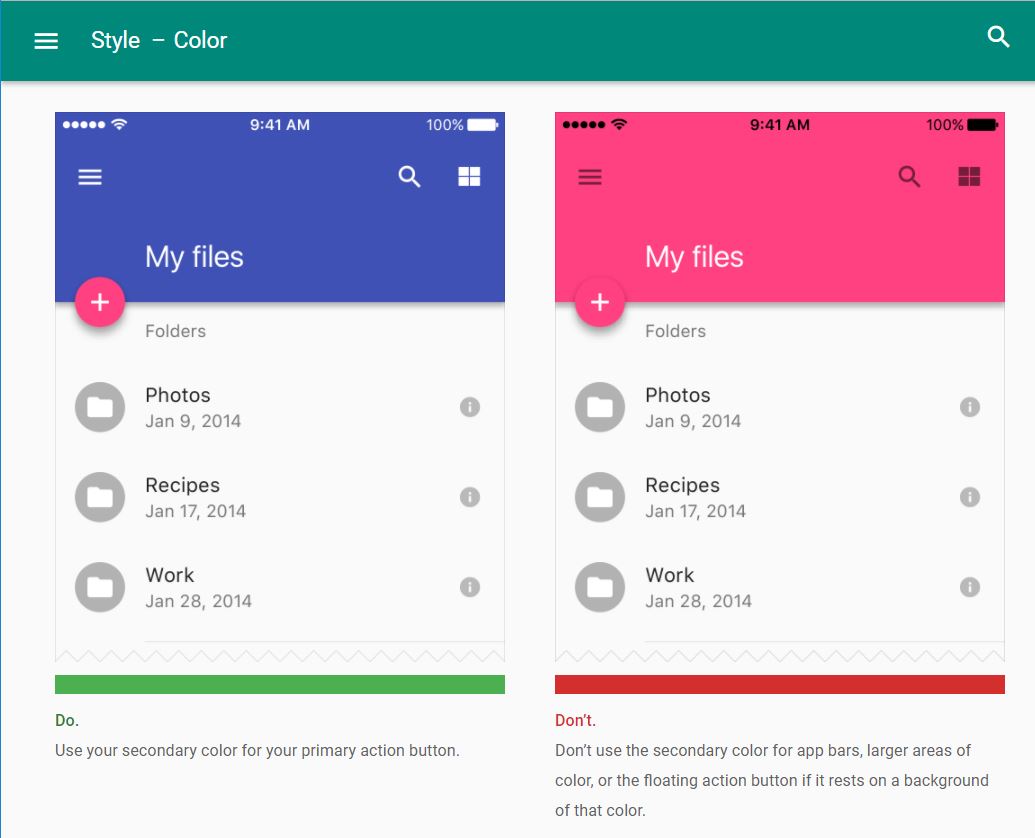Click the green Do indicator bar
The image size is (1035, 838).
coord(280,684)
